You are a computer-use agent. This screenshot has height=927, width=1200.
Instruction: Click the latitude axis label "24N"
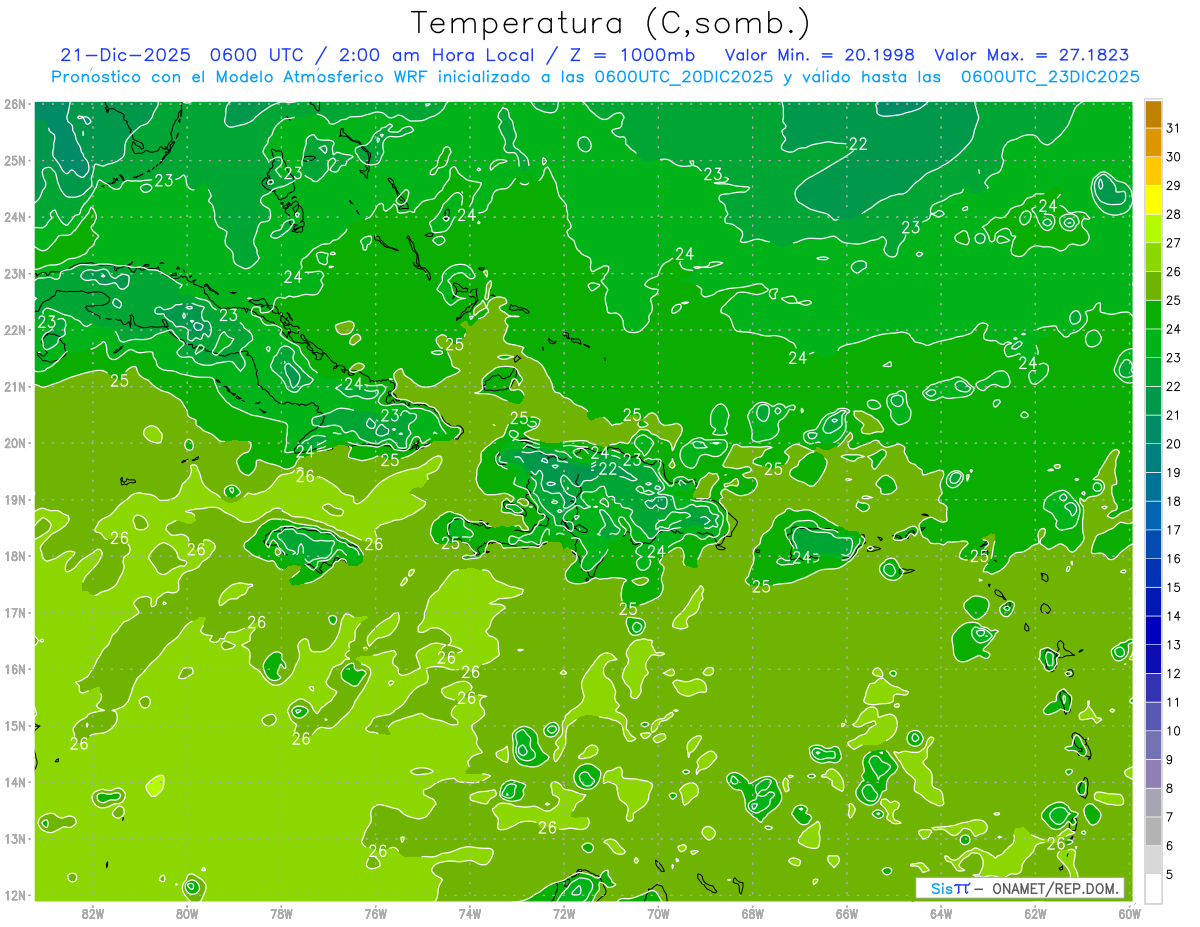[15, 217]
